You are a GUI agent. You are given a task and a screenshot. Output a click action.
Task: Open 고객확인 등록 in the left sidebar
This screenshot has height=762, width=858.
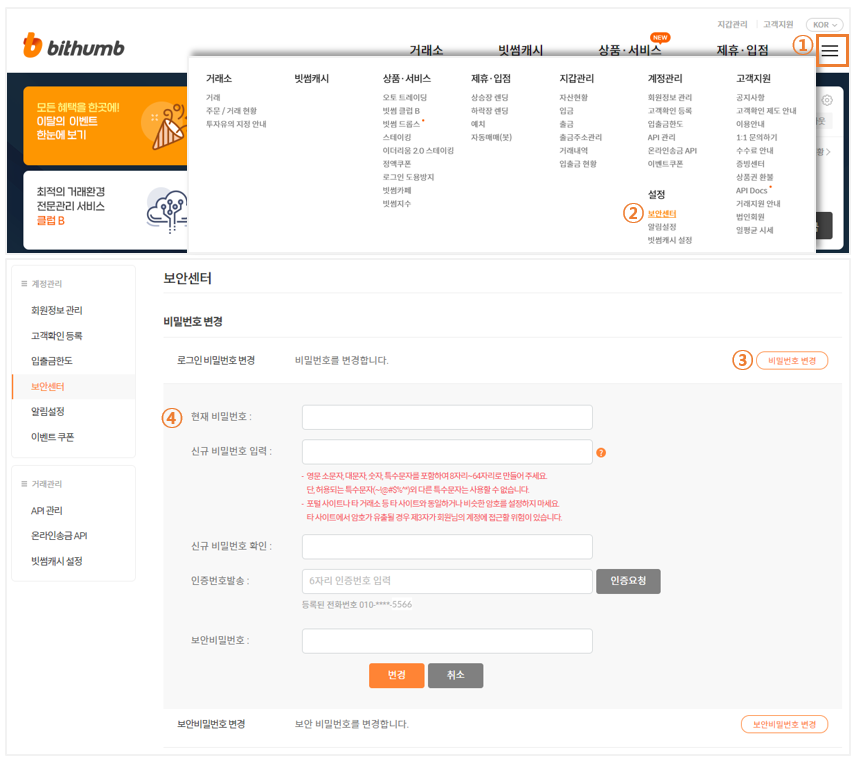pos(57,336)
